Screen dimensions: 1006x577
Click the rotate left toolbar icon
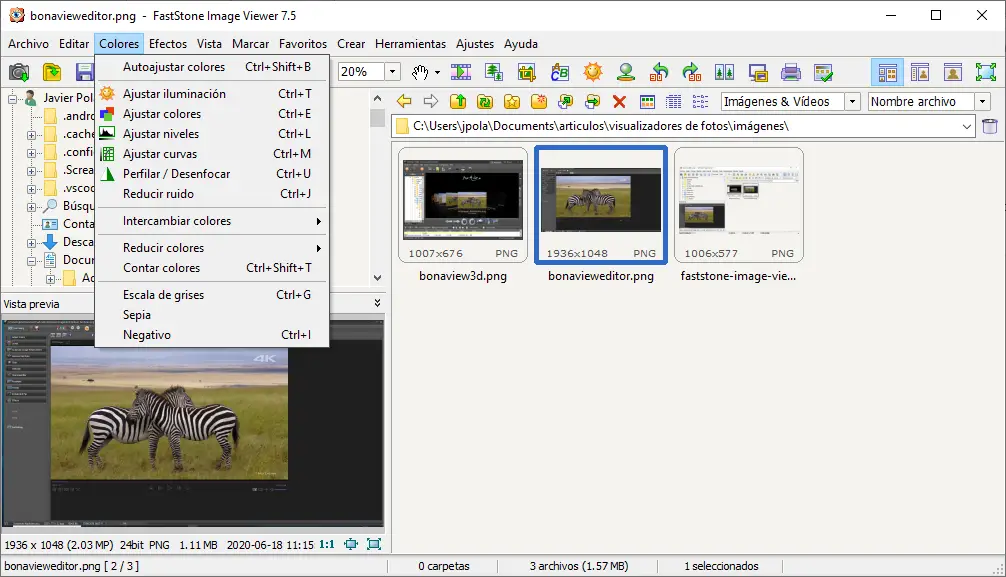[x=659, y=72]
